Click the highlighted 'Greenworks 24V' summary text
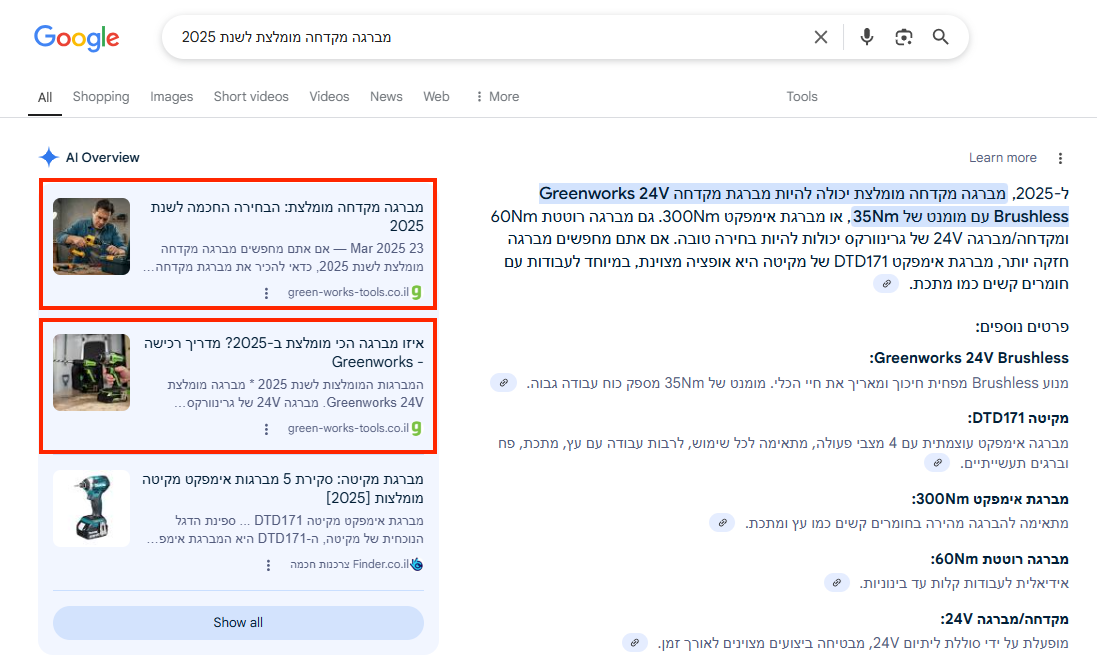This screenshot has height=670, width=1097. coord(604,194)
